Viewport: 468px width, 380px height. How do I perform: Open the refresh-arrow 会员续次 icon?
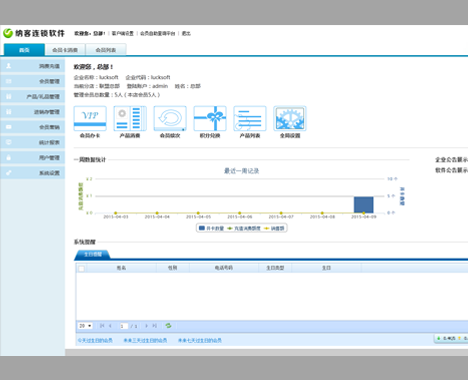(170, 118)
